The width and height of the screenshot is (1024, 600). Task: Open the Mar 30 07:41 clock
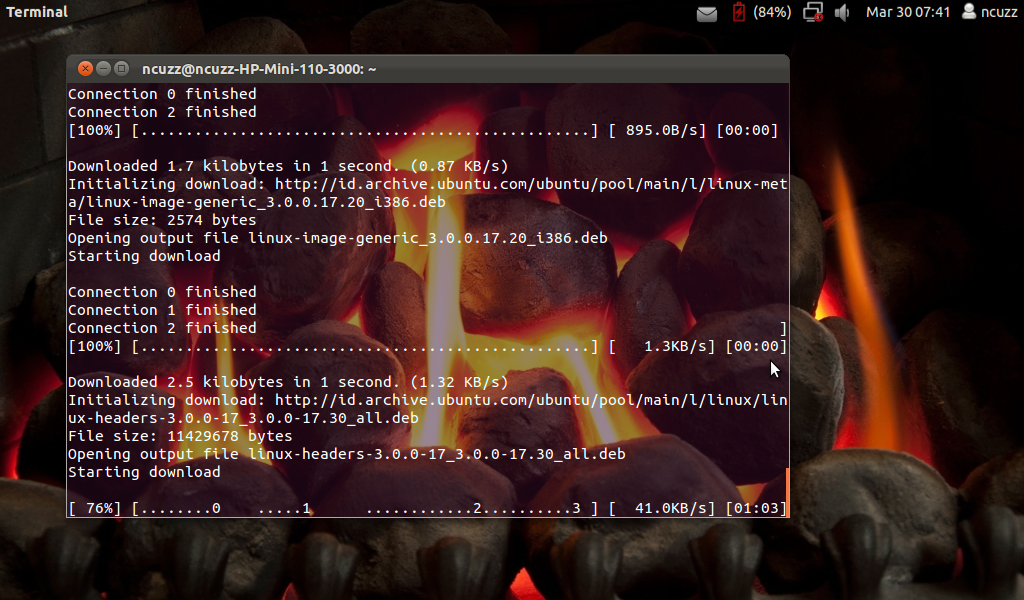[908, 12]
